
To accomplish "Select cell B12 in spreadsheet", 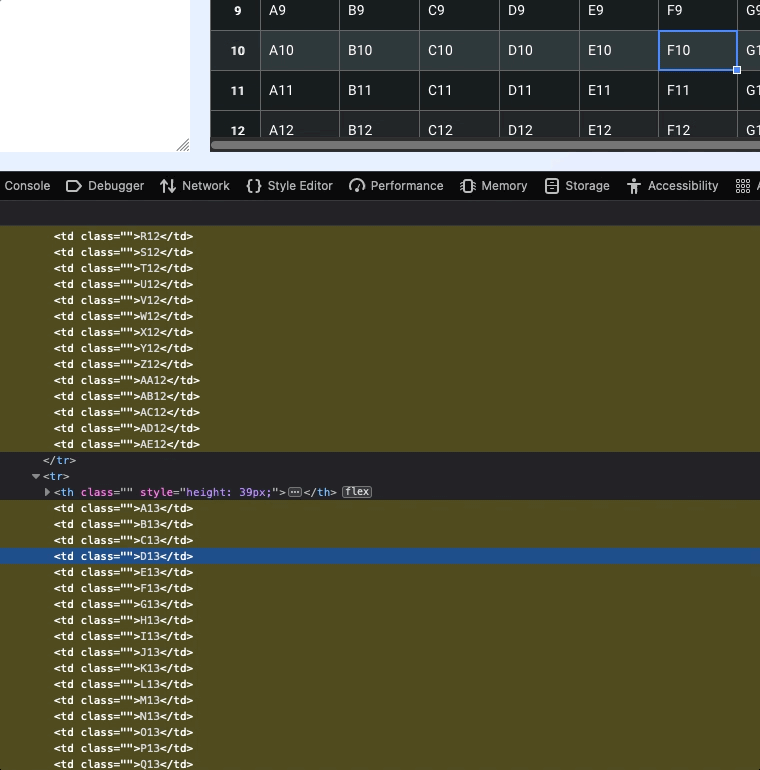I will pyautogui.click(x=380, y=125).
